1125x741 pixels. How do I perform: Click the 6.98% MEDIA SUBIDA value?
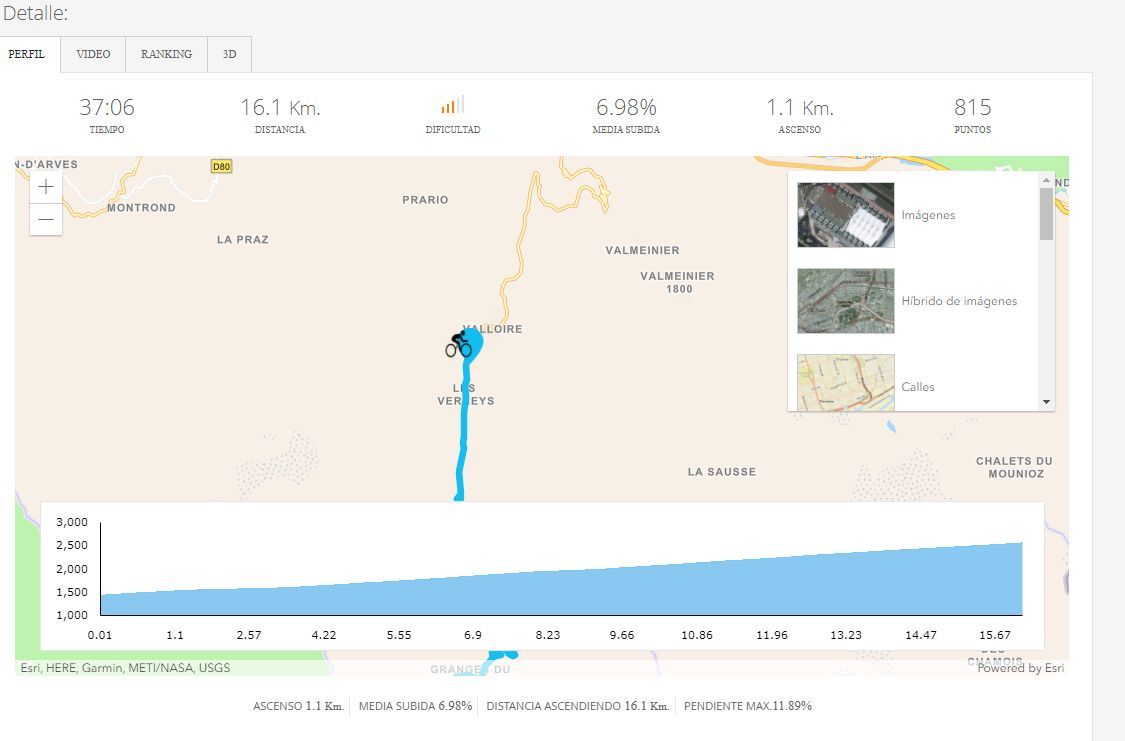point(626,108)
